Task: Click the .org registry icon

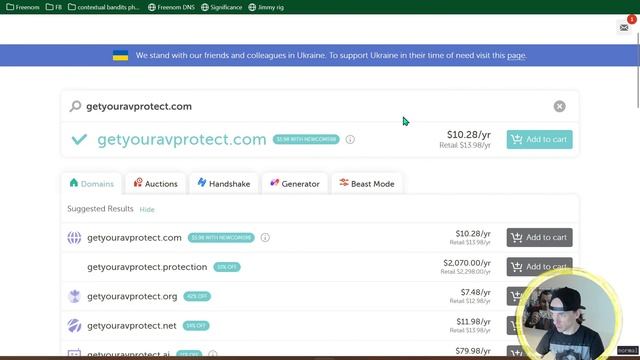Action: pos(74,296)
